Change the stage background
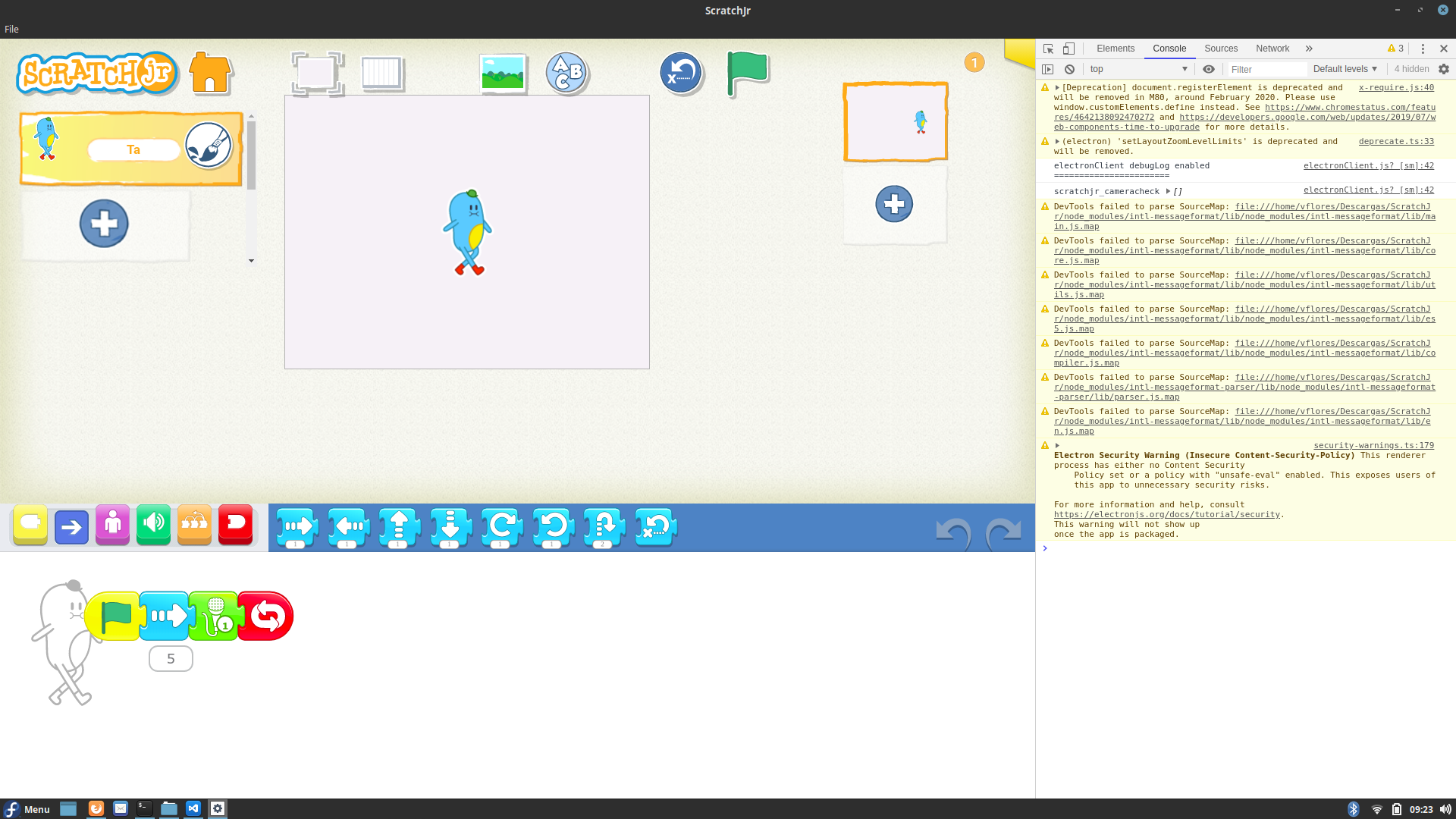Screen dimensions: 1456x819 pyautogui.click(x=503, y=73)
